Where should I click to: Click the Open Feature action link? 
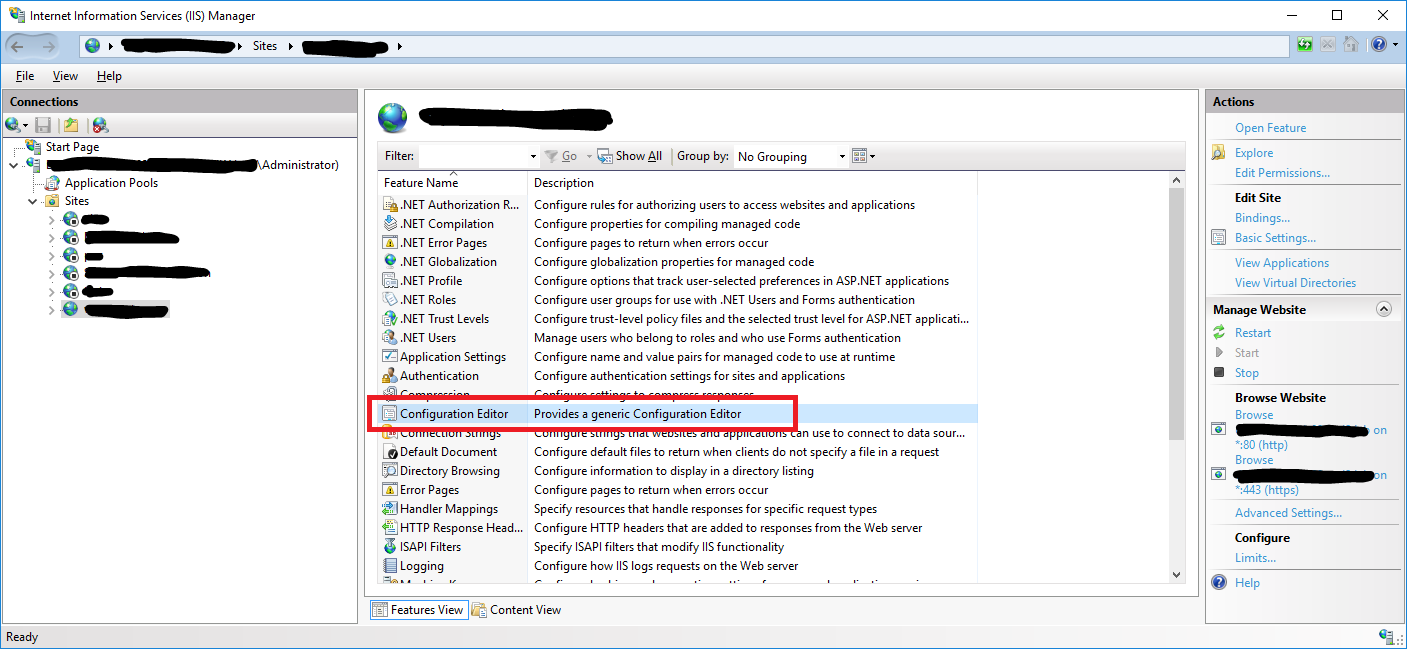point(1270,128)
